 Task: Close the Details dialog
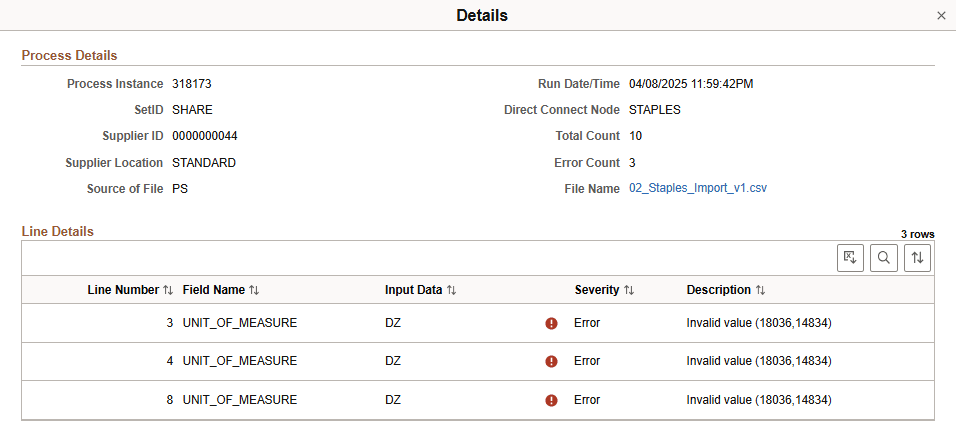[x=941, y=16]
